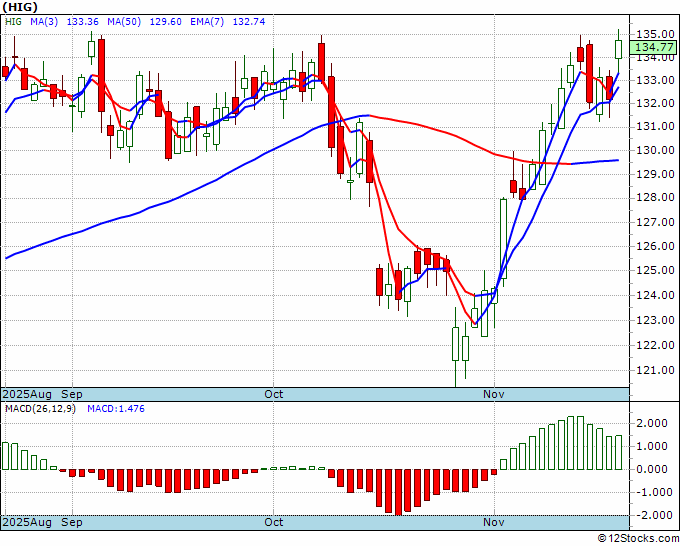Screen dimensions: 680x546
Task: Click the EMA(7) legend label
Action: [x=207, y=21]
